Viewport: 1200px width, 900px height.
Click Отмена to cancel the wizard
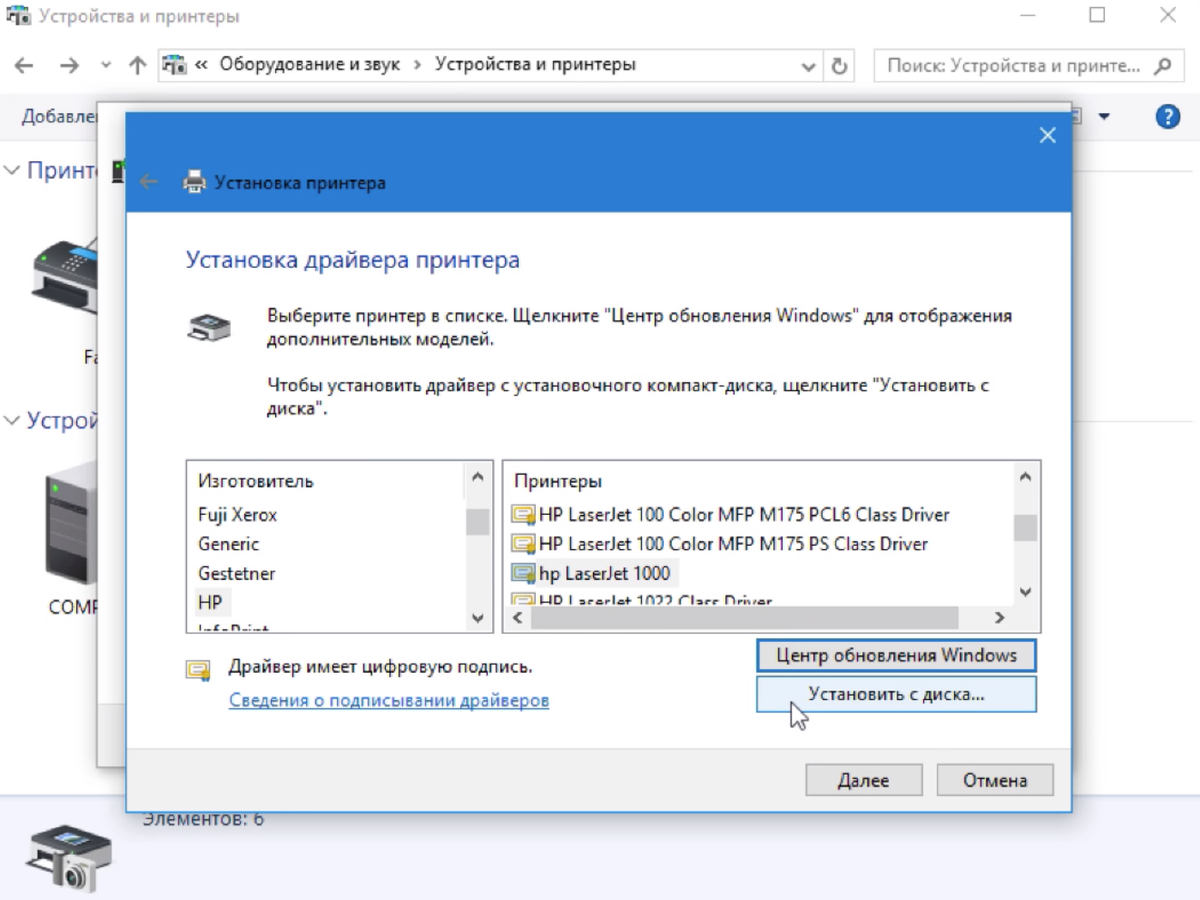995,780
